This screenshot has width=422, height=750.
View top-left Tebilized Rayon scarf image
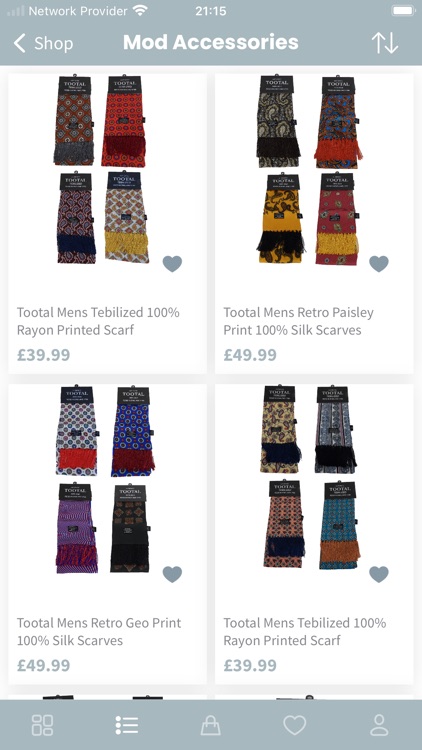click(x=101, y=169)
